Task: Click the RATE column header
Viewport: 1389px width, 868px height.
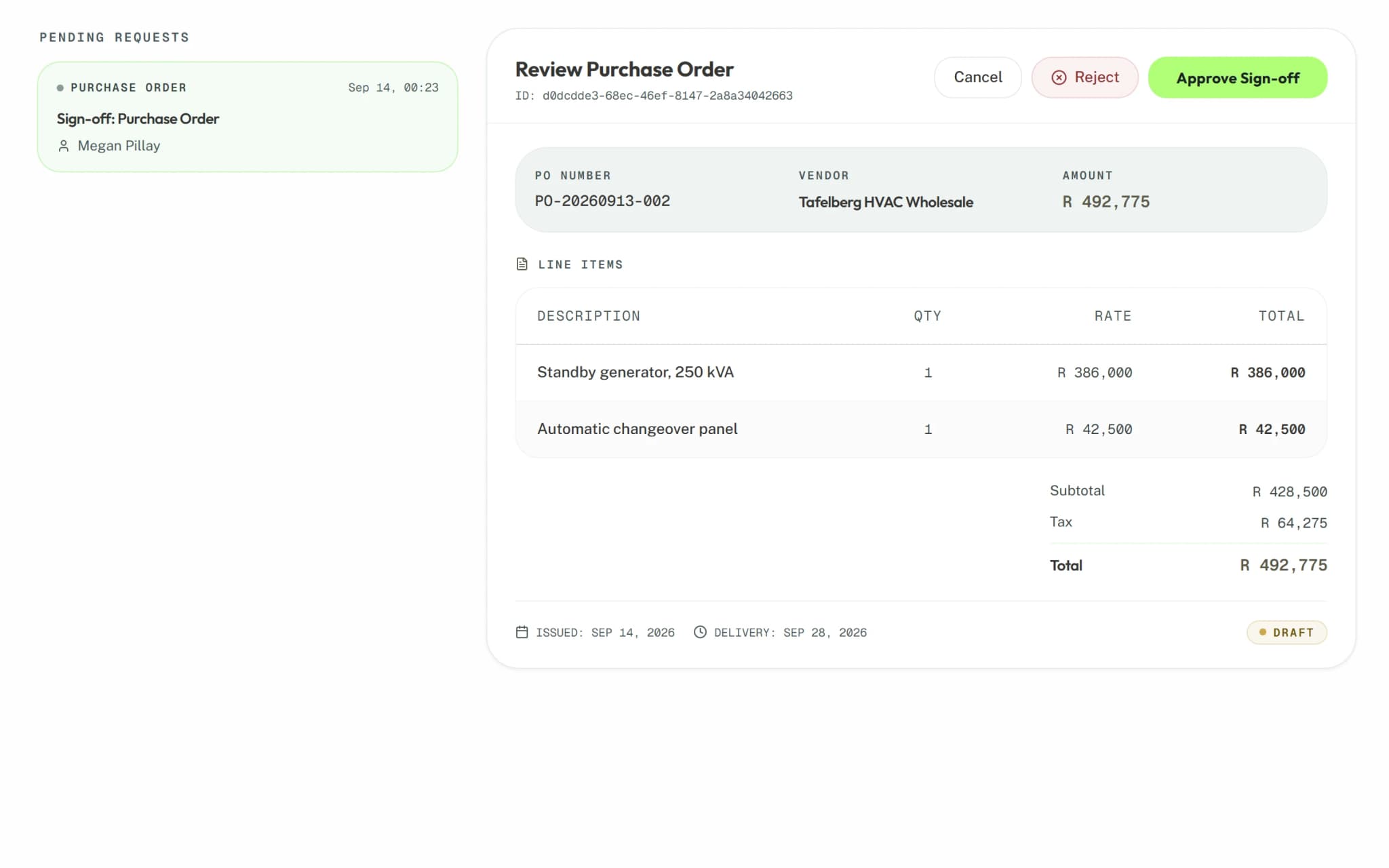Action: point(1113,316)
